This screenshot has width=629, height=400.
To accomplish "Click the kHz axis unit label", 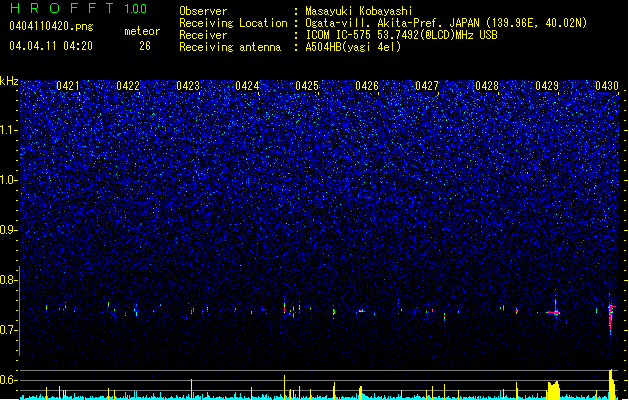I will (x=9, y=81).
